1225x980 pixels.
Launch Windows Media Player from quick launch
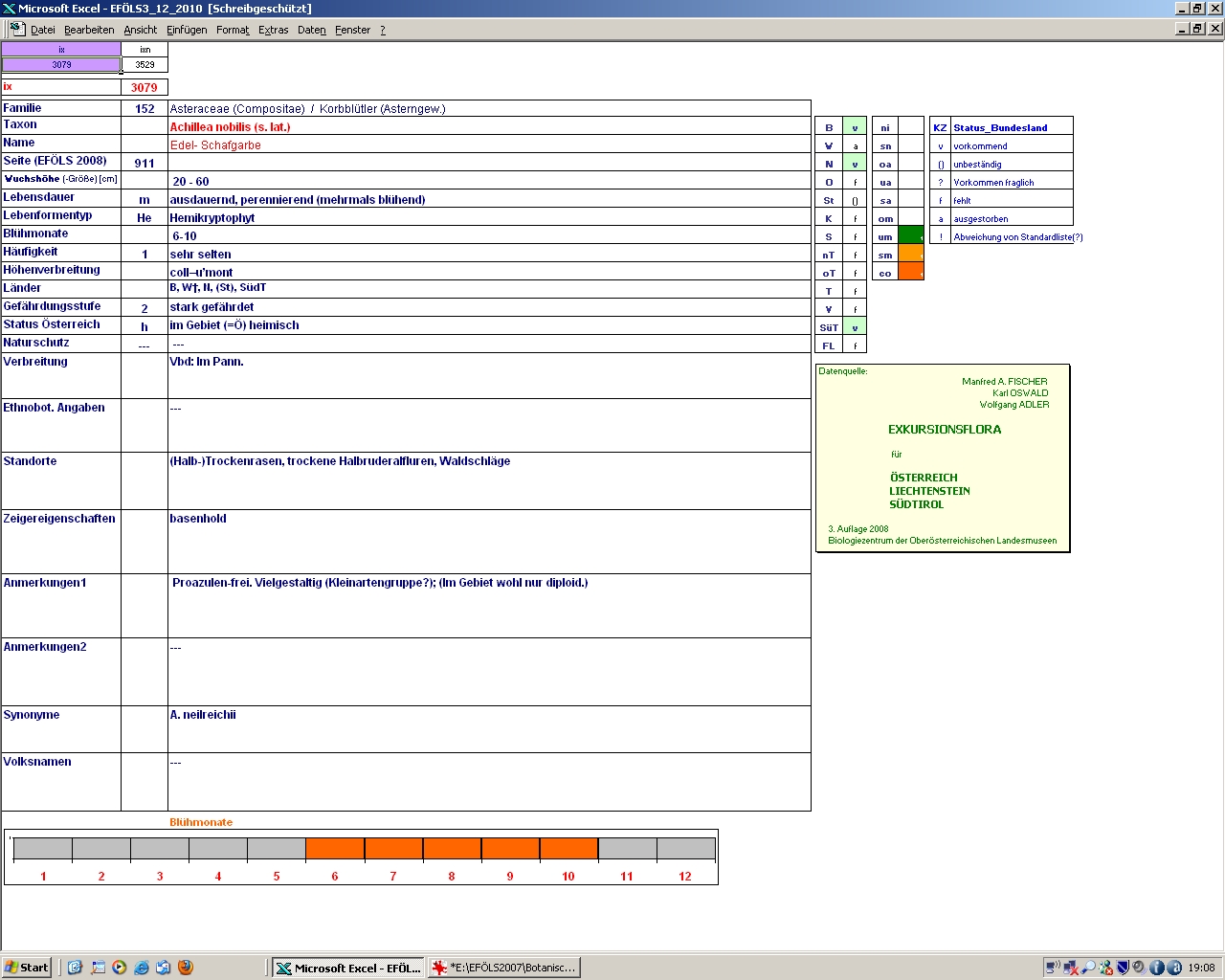click(120, 968)
